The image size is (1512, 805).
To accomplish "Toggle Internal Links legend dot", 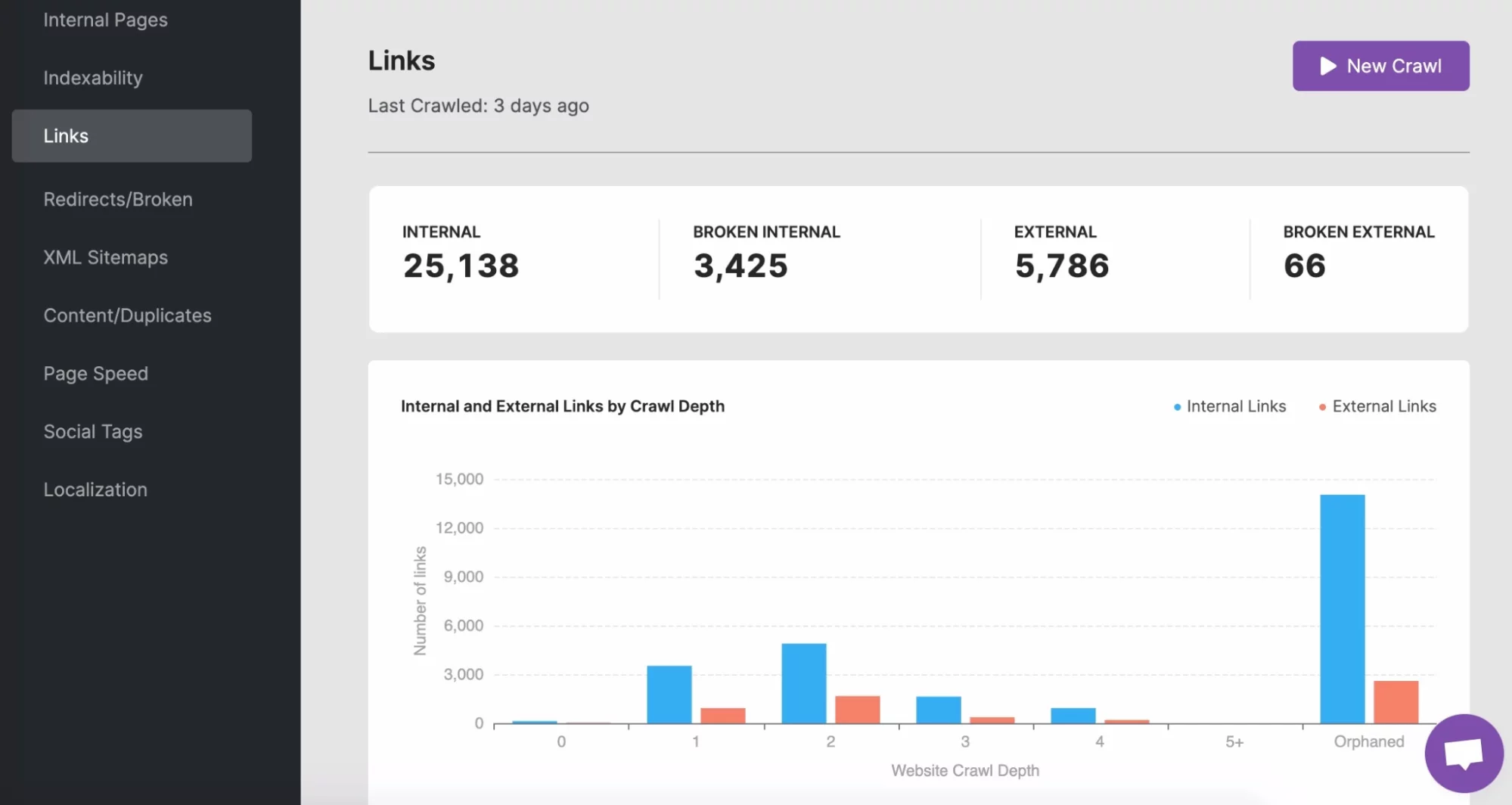I will [x=1177, y=407].
